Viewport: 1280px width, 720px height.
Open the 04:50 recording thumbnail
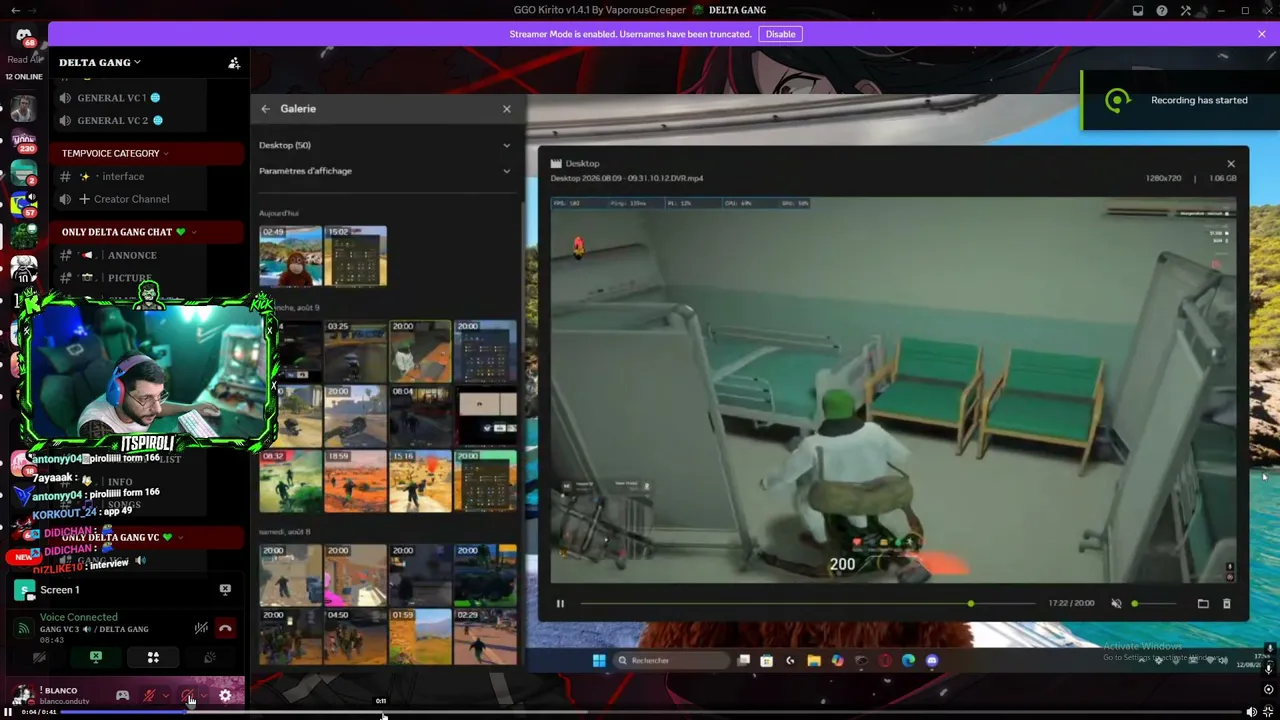(x=355, y=636)
